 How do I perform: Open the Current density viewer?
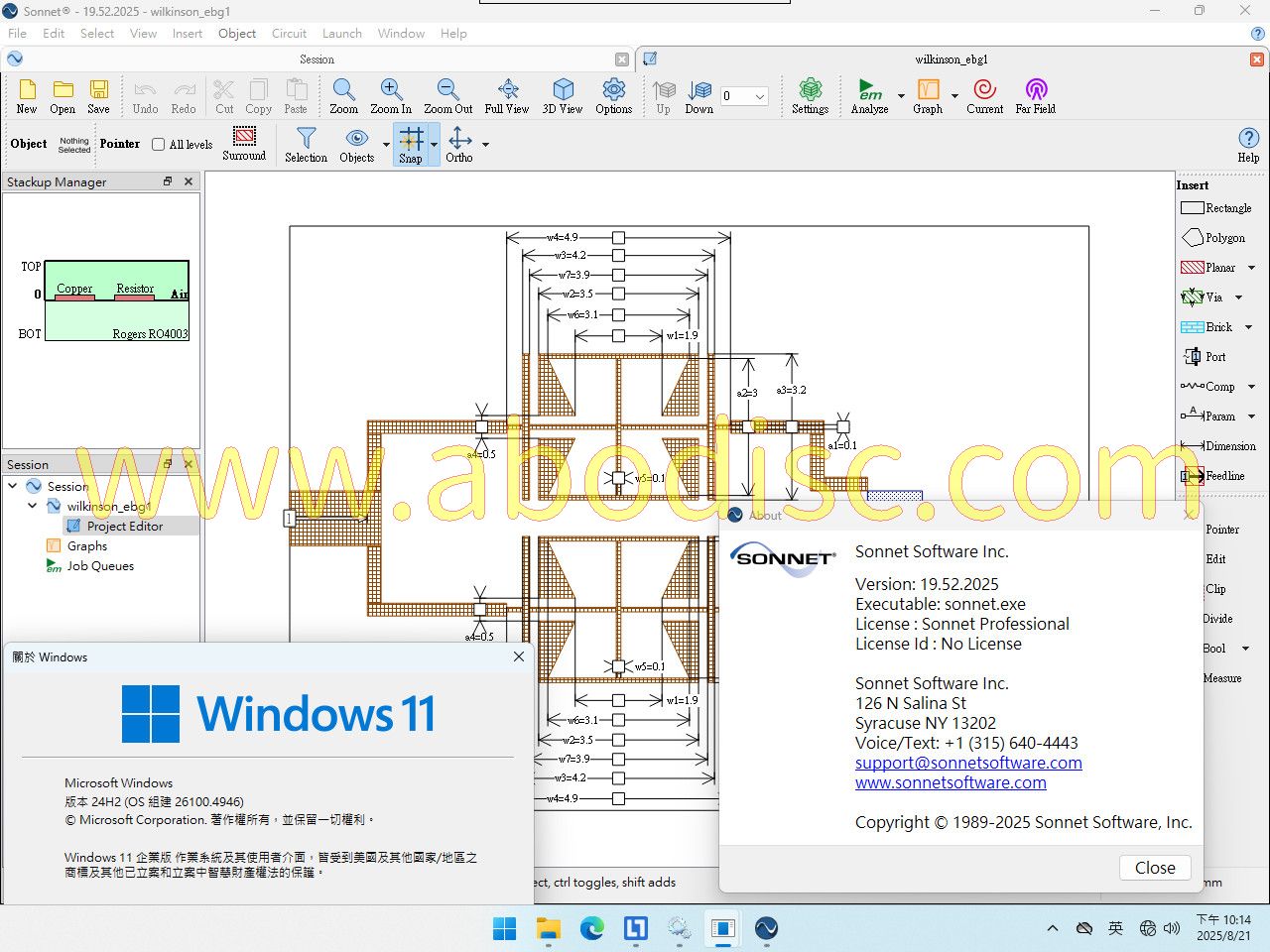[x=985, y=96]
